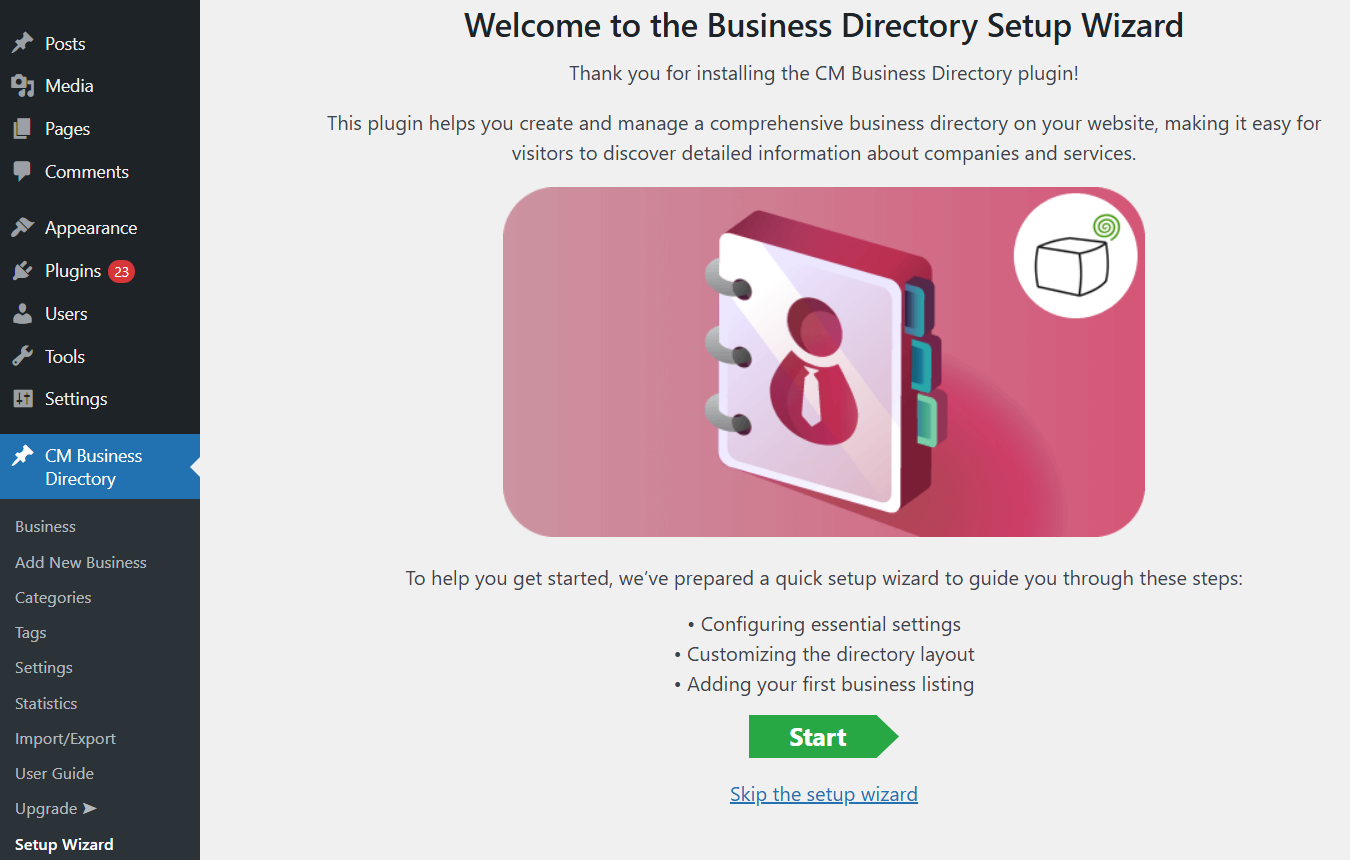Screen dimensions: 1350x860
Task: Click the CM Business Directory pin icon
Action: pyautogui.click(x=22, y=456)
